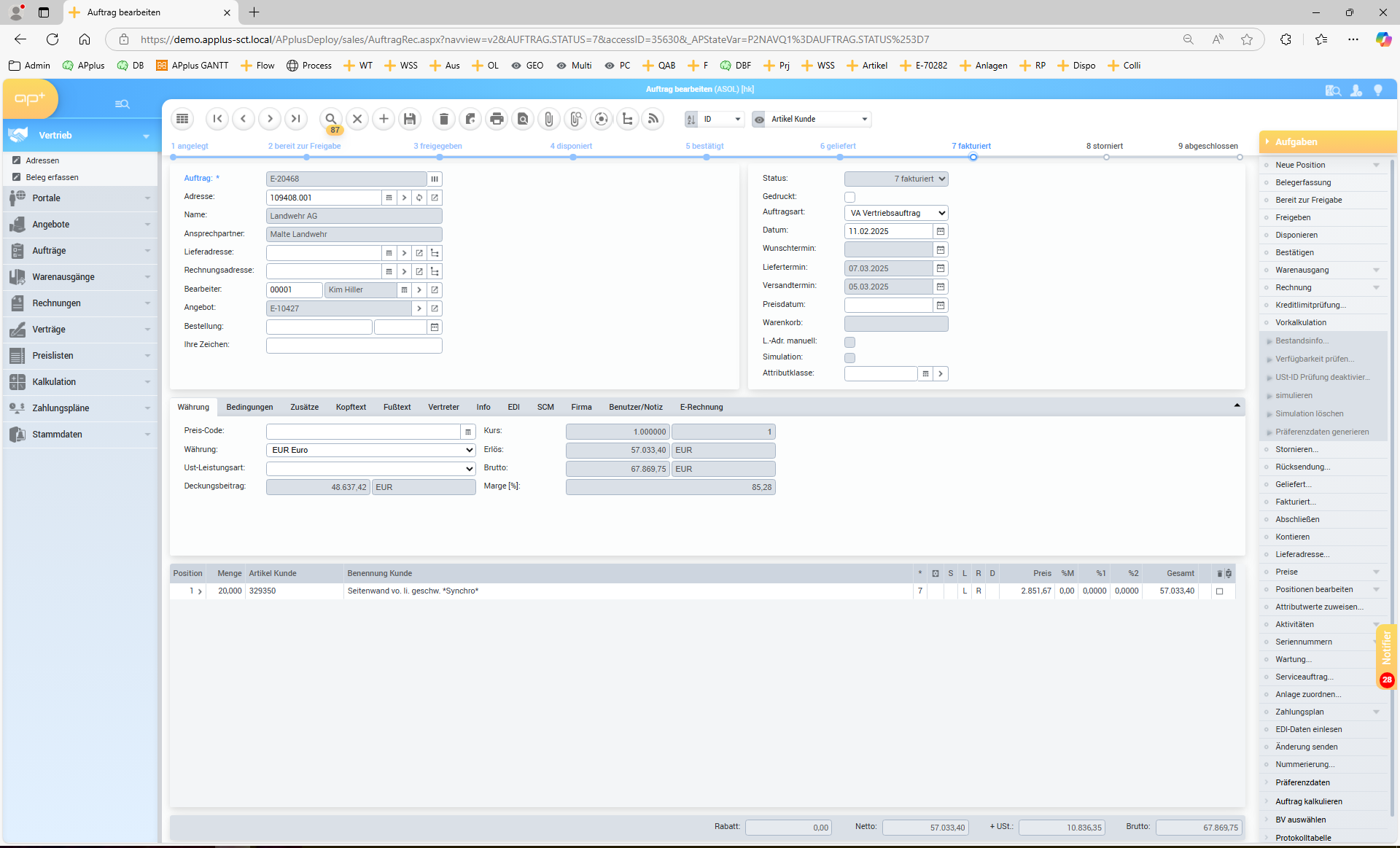Click Stornieren... task

1296,449
